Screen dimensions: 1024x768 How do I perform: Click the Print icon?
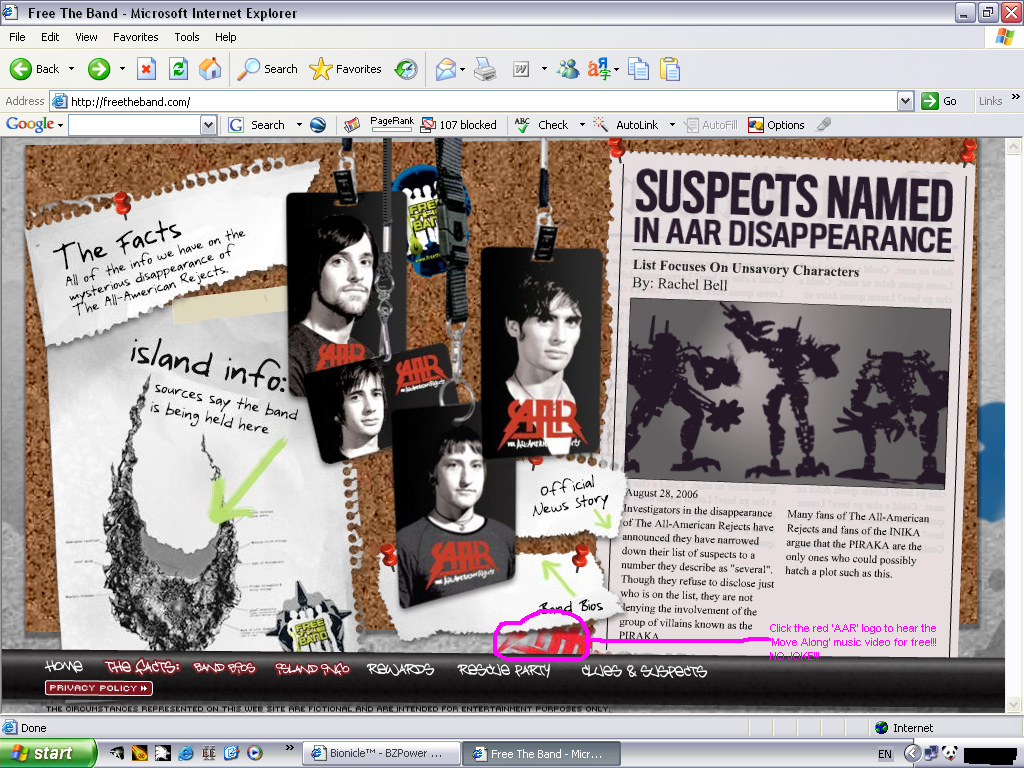pos(485,69)
